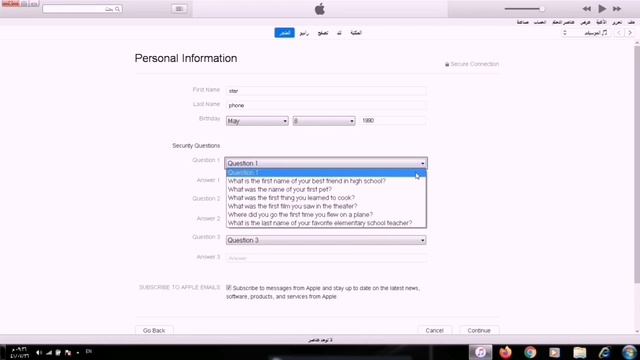The height and width of the screenshot is (360, 640).
Task: Choose 'favorite elementary school teacher' question
Action: pos(326,223)
